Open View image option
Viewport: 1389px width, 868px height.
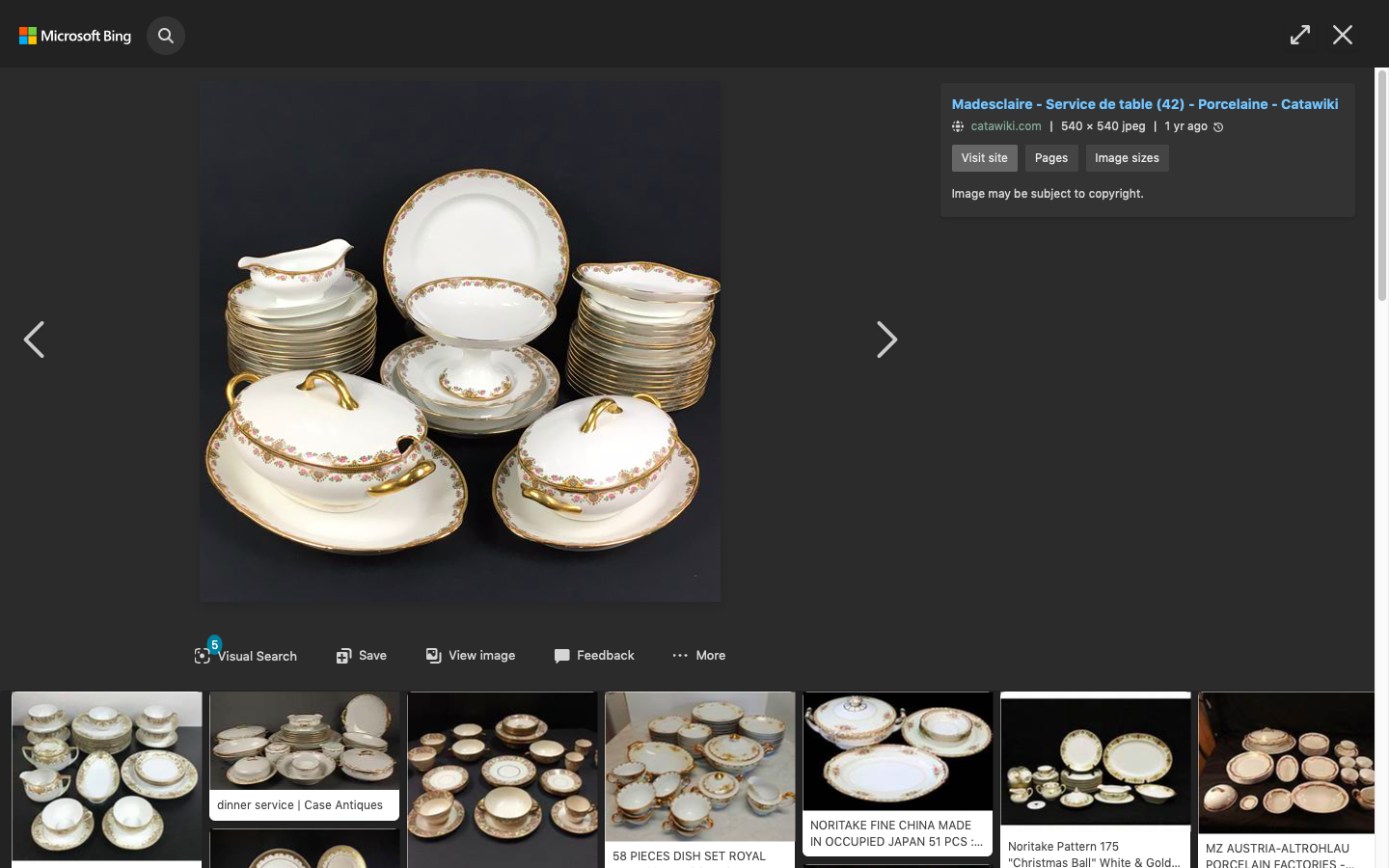coord(471,656)
